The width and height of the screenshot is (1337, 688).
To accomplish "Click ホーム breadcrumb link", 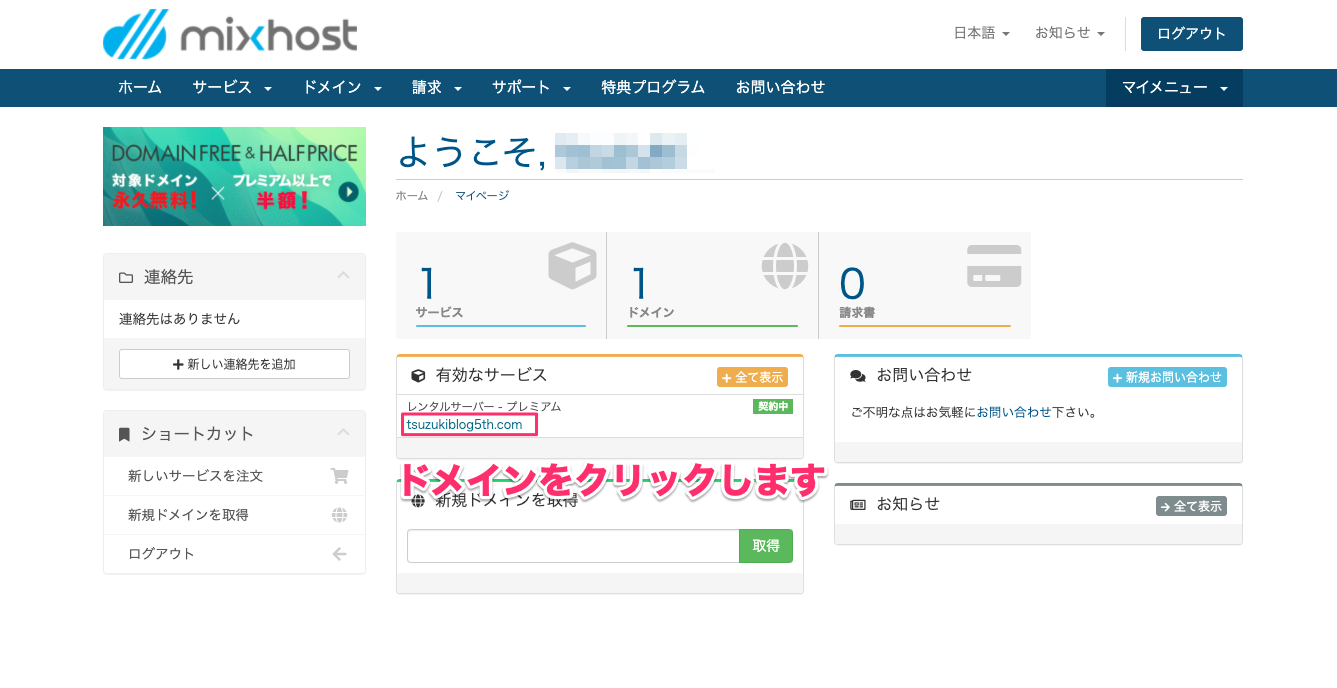I will (411, 195).
